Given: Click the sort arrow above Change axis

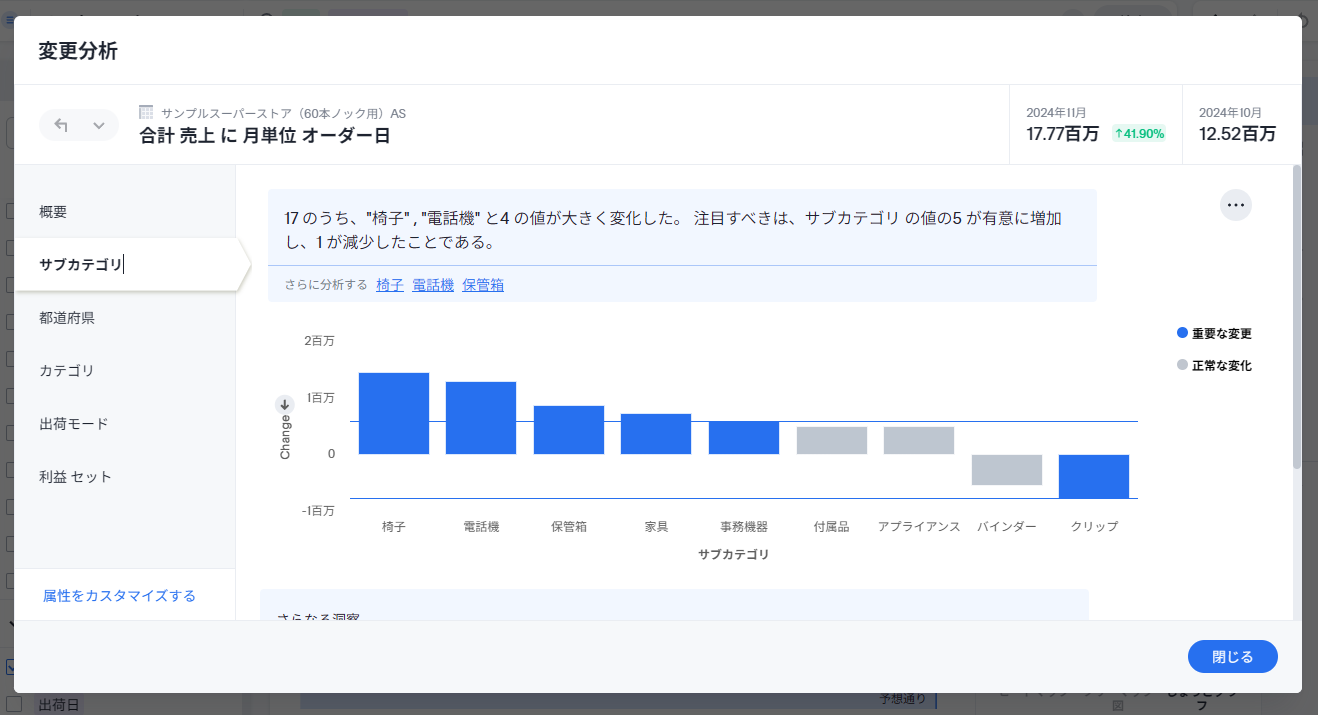Looking at the screenshot, I should [x=285, y=405].
